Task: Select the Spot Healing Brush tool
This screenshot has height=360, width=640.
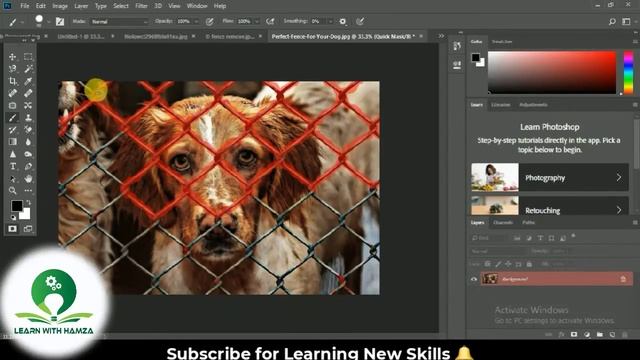Action: tap(13, 93)
